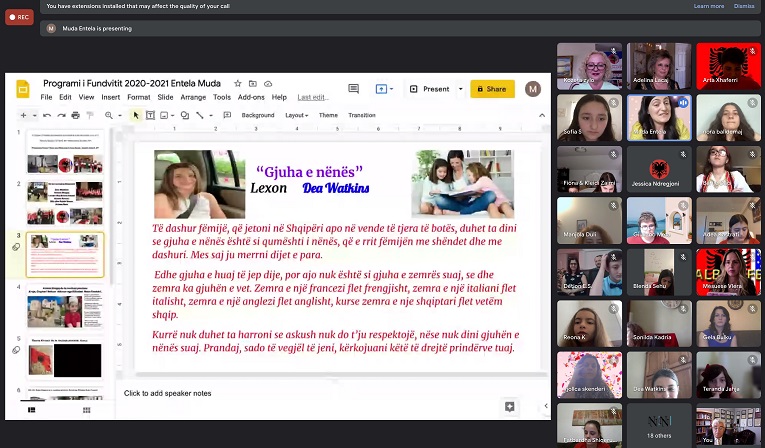Open the new slide plus dropdown arrow
The image size is (765, 448).
click(34, 115)
